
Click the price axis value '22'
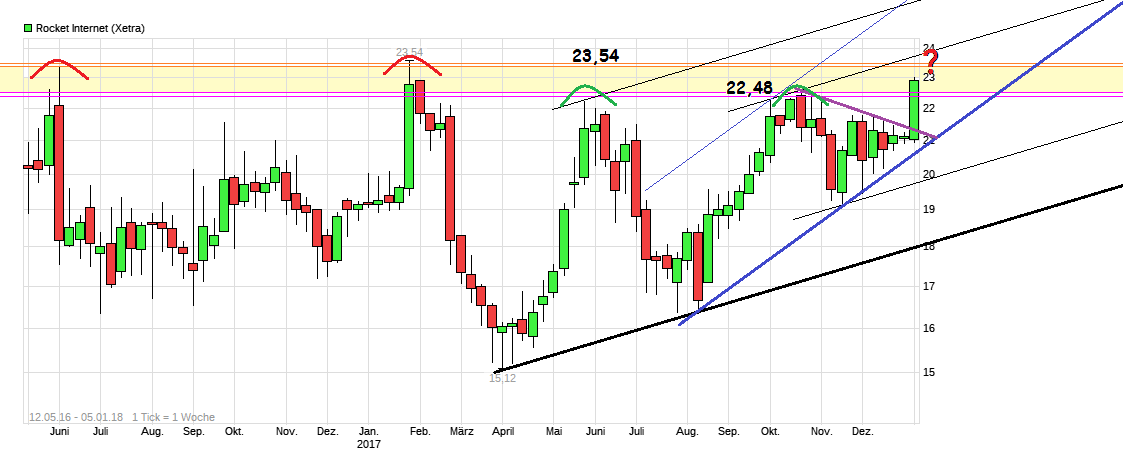(x=929, y=108)
